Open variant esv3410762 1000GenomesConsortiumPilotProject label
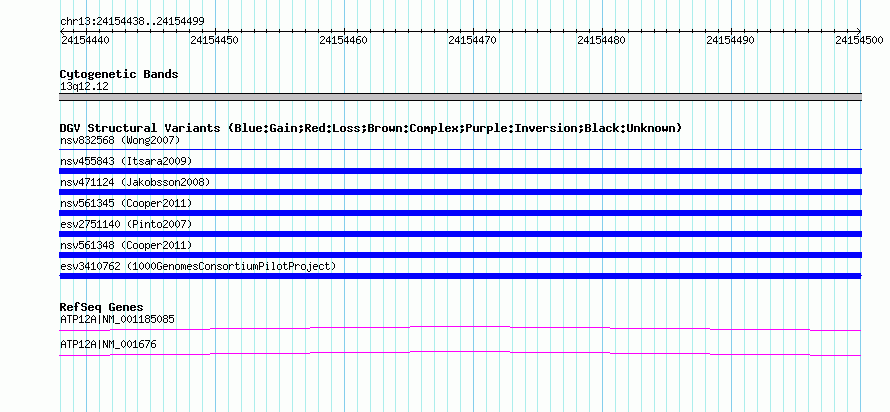This screenshot has height=412, width=890. coord(198,266)
